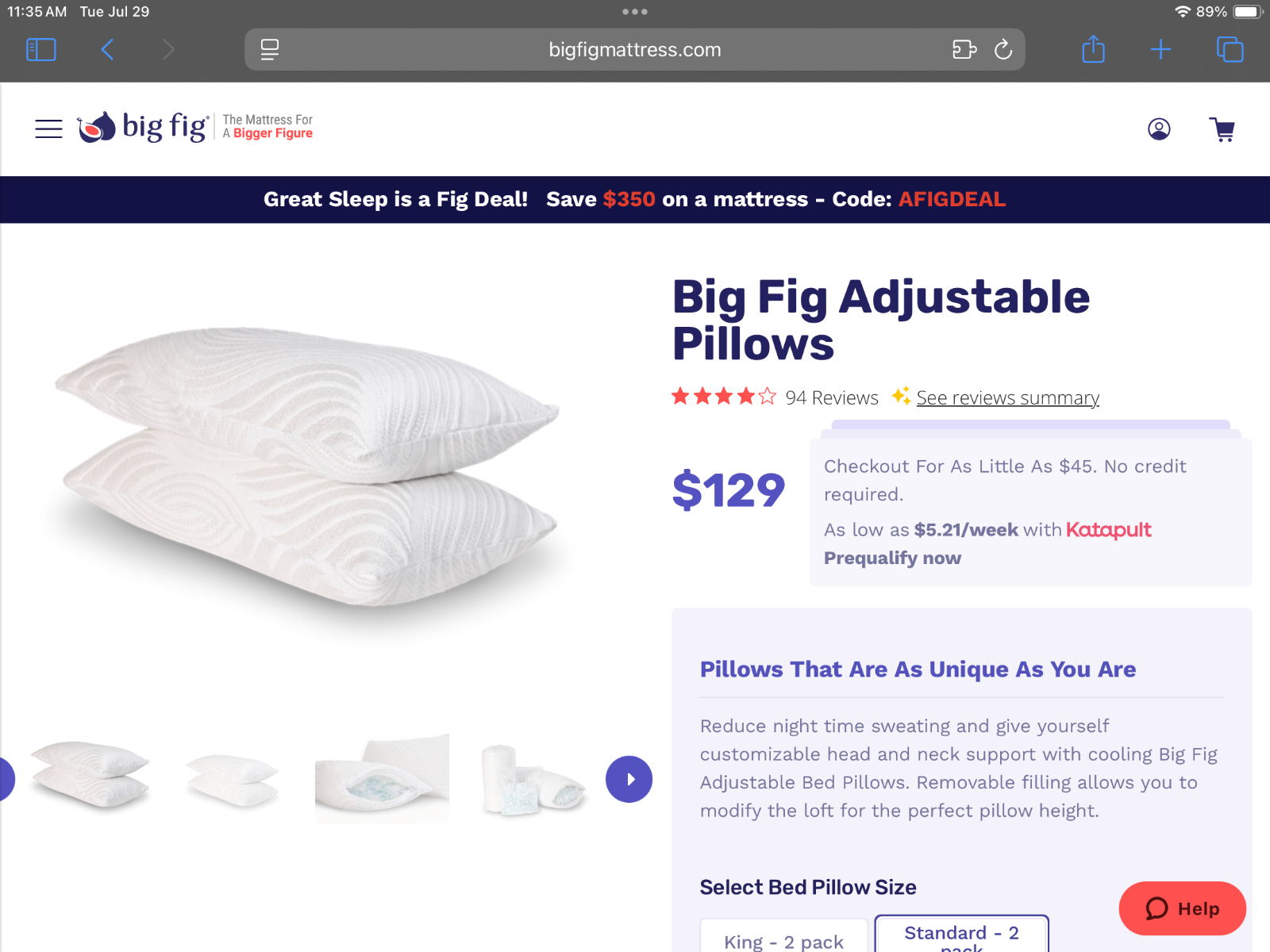Open the user account icon
The width and height of the screenshot is (1270, 952).
[x=1159, y=129]
